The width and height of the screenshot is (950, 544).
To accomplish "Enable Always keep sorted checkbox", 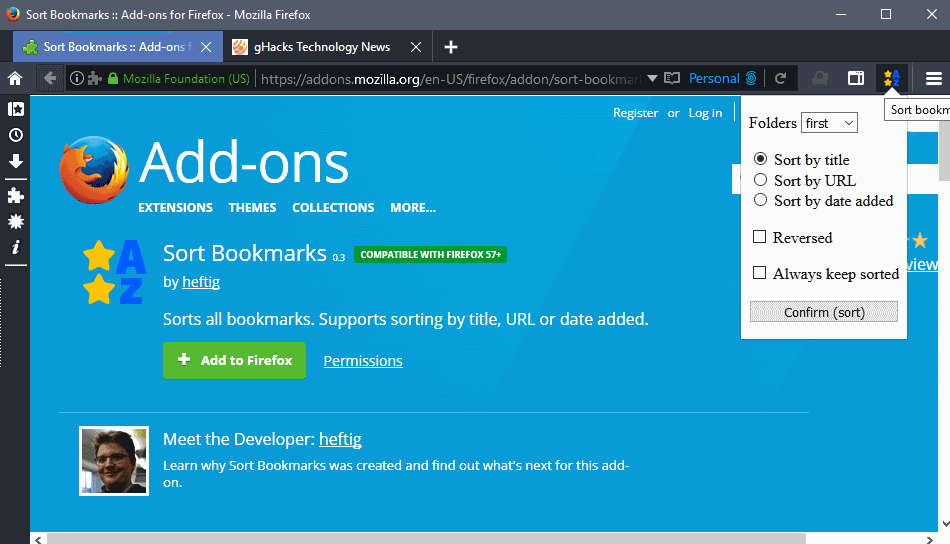I will [x=759, y=273].
